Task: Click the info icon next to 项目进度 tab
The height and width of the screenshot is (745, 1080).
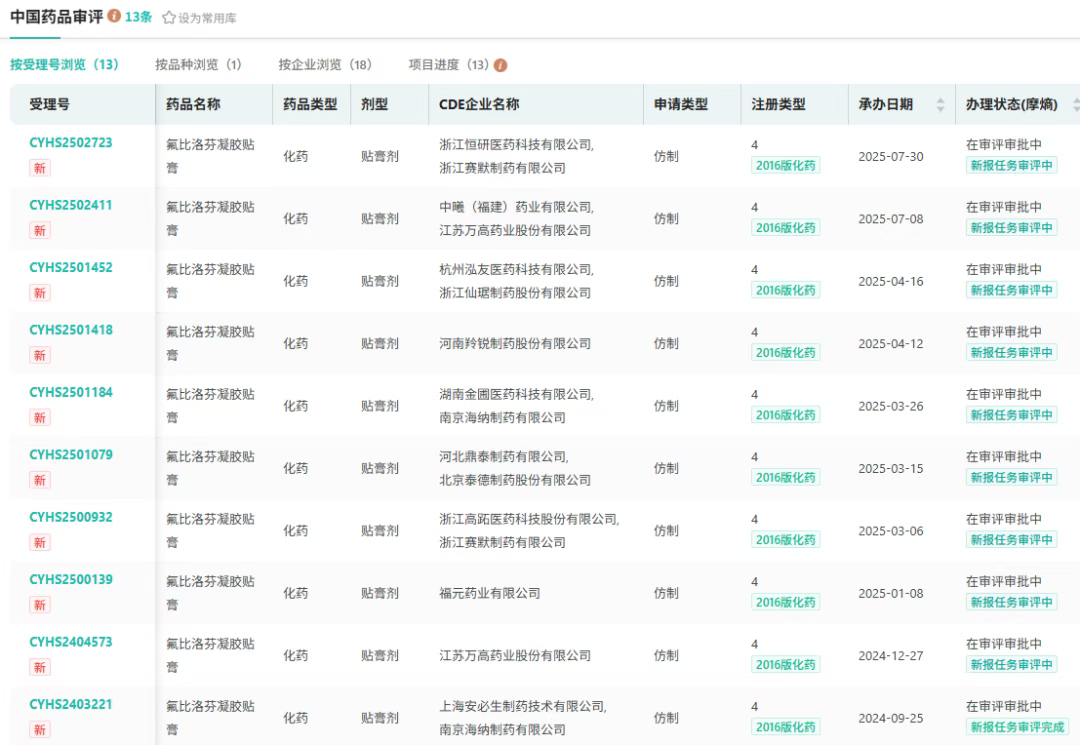Action: point(501,65)
